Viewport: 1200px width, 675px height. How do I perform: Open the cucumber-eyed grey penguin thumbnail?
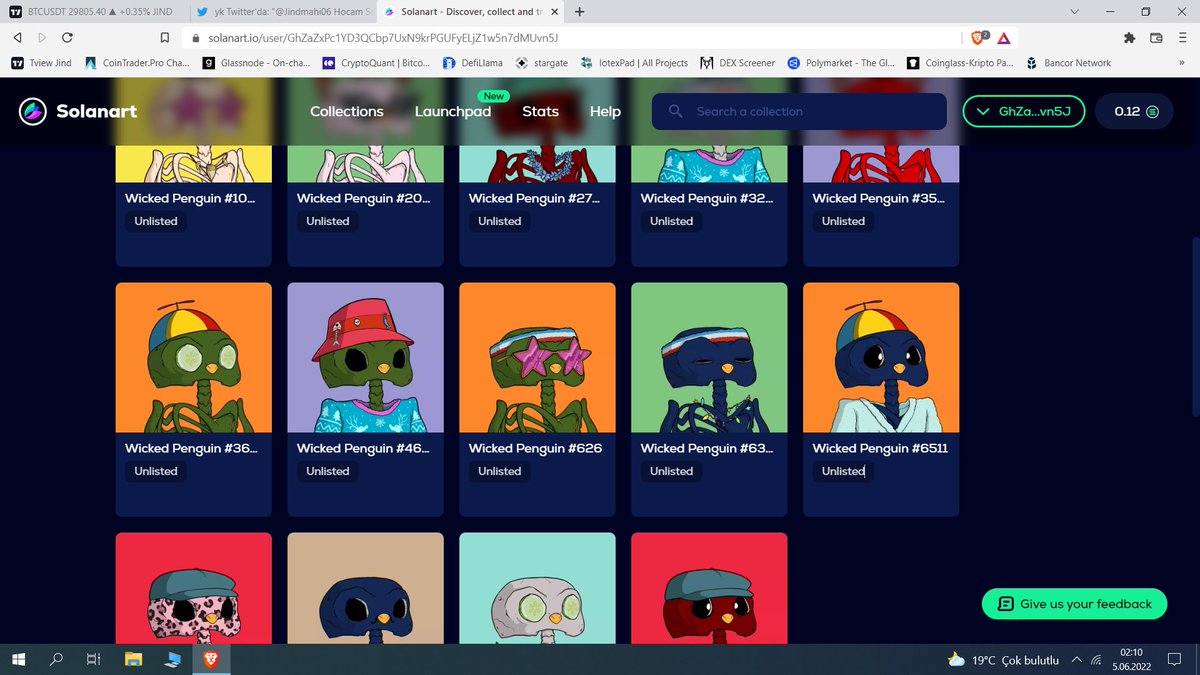537,588
